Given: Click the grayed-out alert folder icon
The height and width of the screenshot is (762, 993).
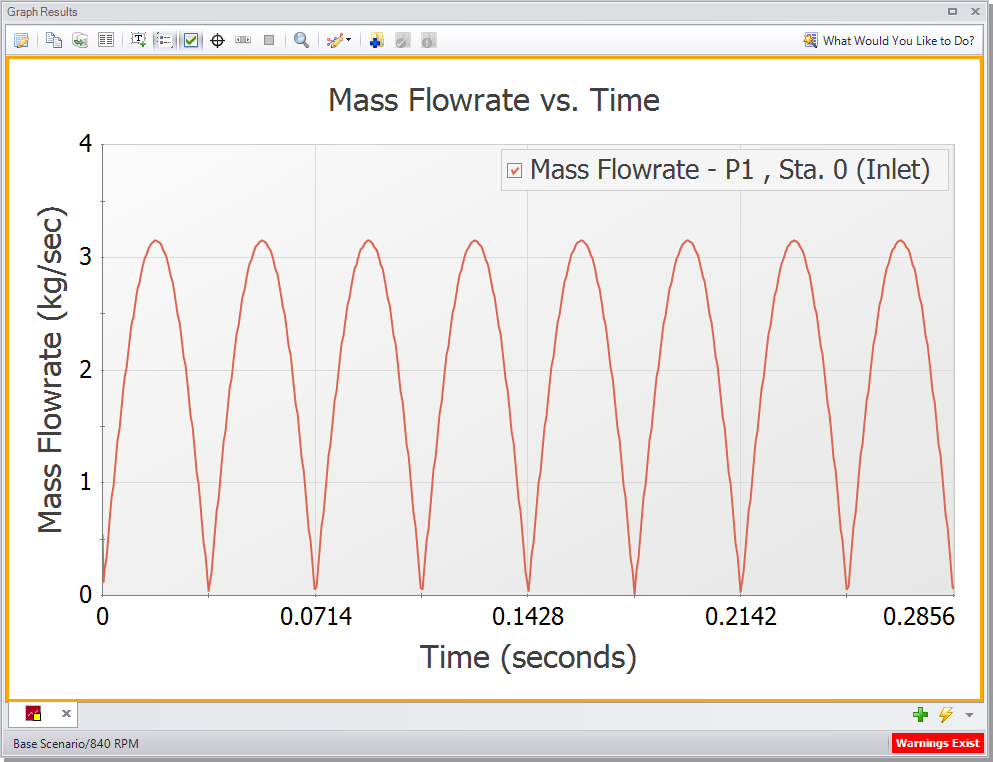Looking at the screenshot, I should (x=429, y=41).
